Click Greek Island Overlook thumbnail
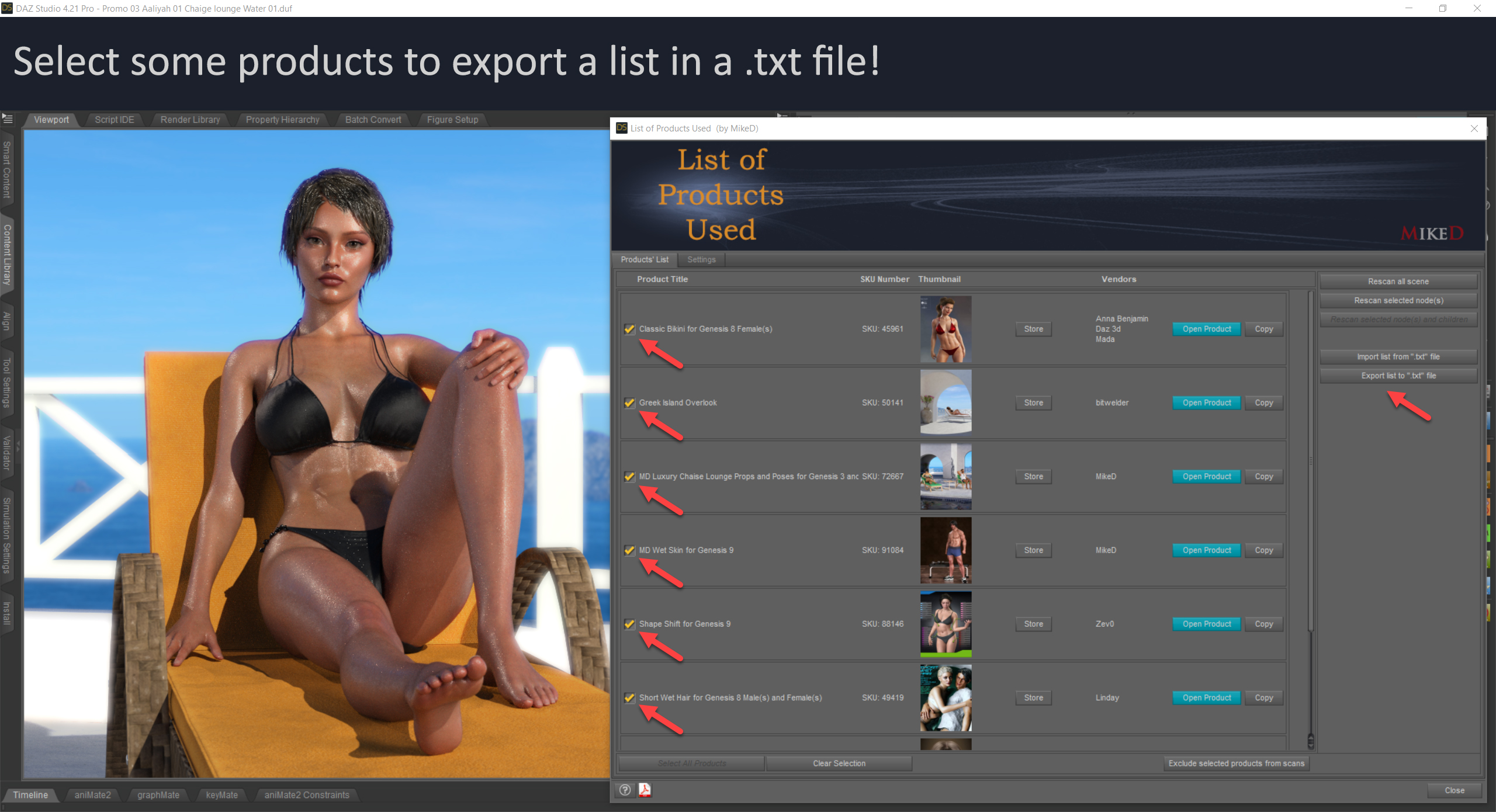This screenshot has width=1496, height=812. tap(946, 402)
